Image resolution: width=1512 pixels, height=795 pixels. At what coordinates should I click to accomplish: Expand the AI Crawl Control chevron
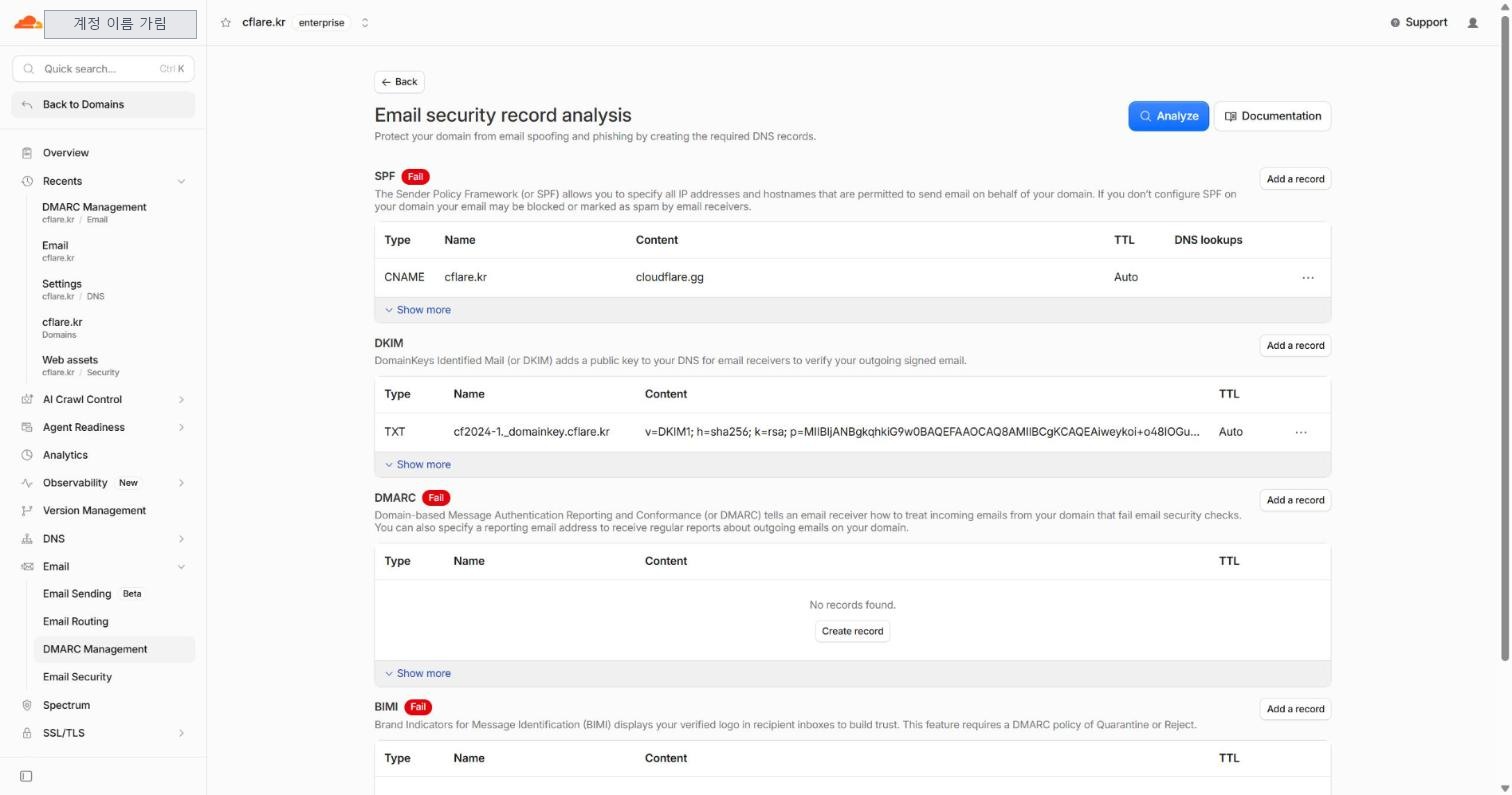click(x=181, y=399)
